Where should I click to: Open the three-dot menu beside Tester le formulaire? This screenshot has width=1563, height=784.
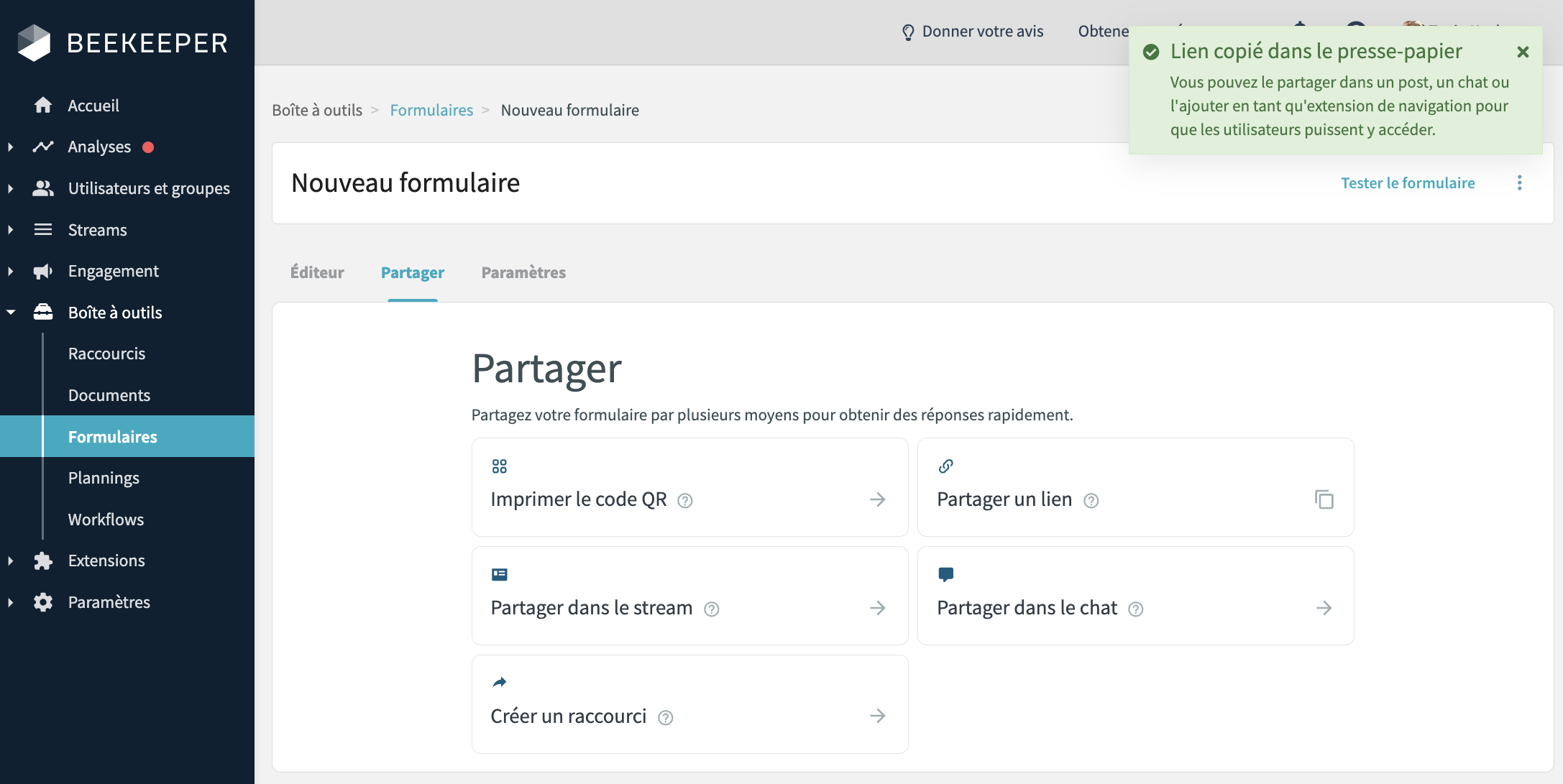tap(1519, 183)
